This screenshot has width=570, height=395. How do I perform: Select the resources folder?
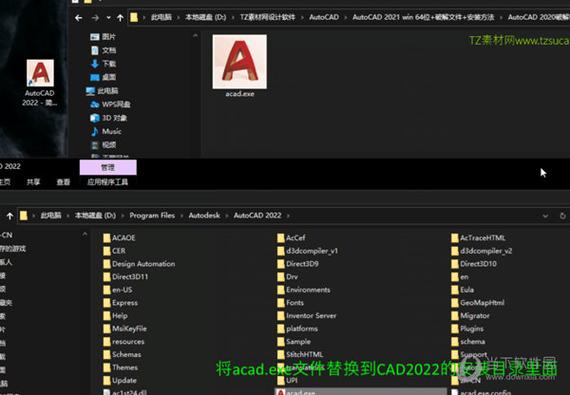coord(124,342)
